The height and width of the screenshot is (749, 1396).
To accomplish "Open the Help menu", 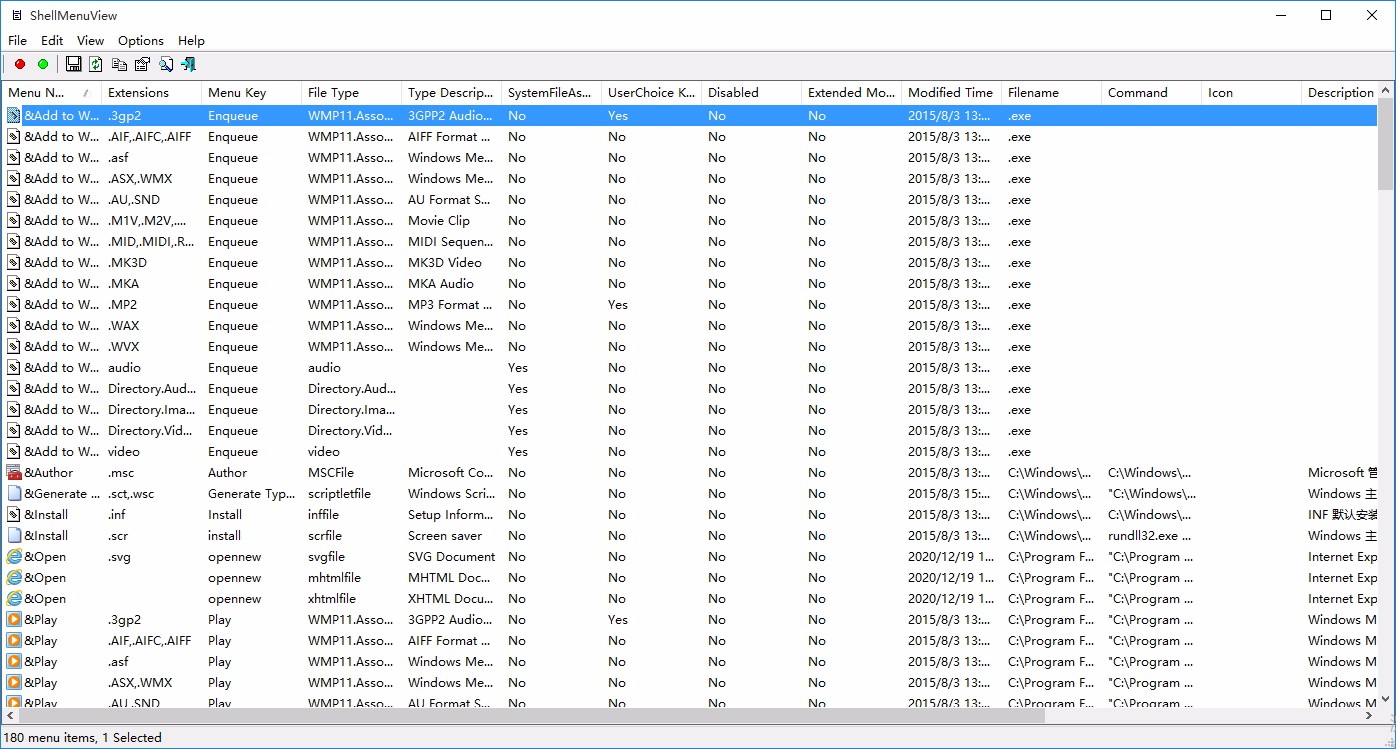I will pos(191,40).
